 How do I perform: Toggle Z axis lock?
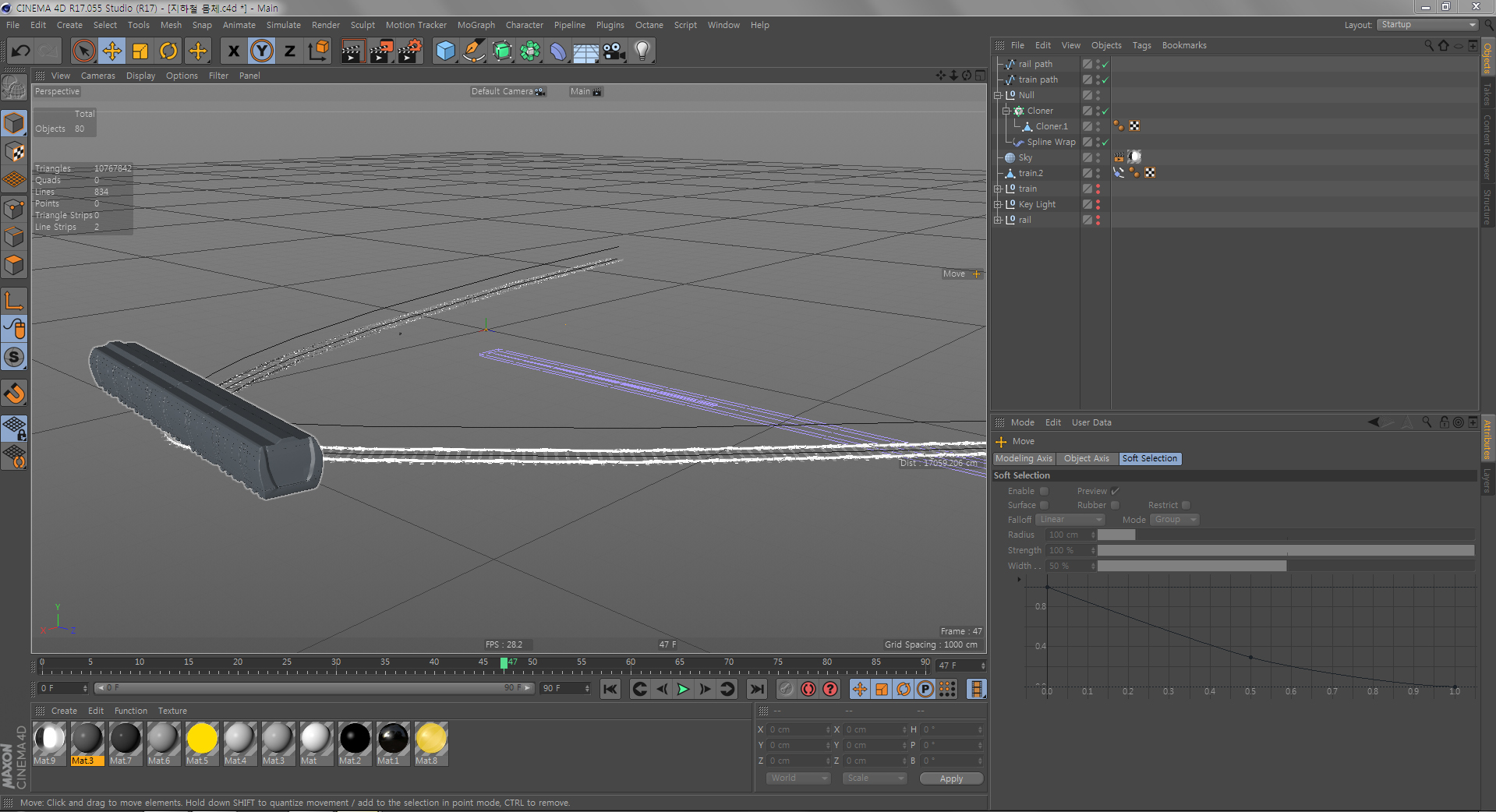pos(290,51)
